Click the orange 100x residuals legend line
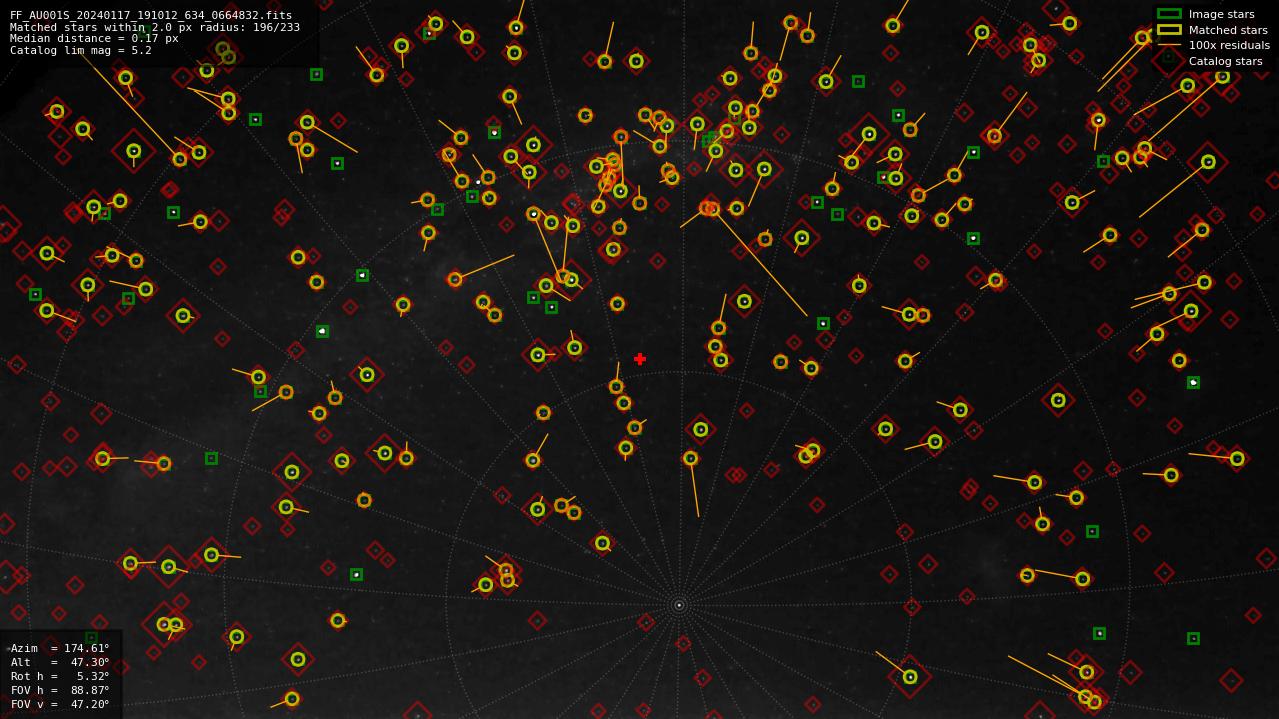The image size is (1279, 719). coord(1169,45)
